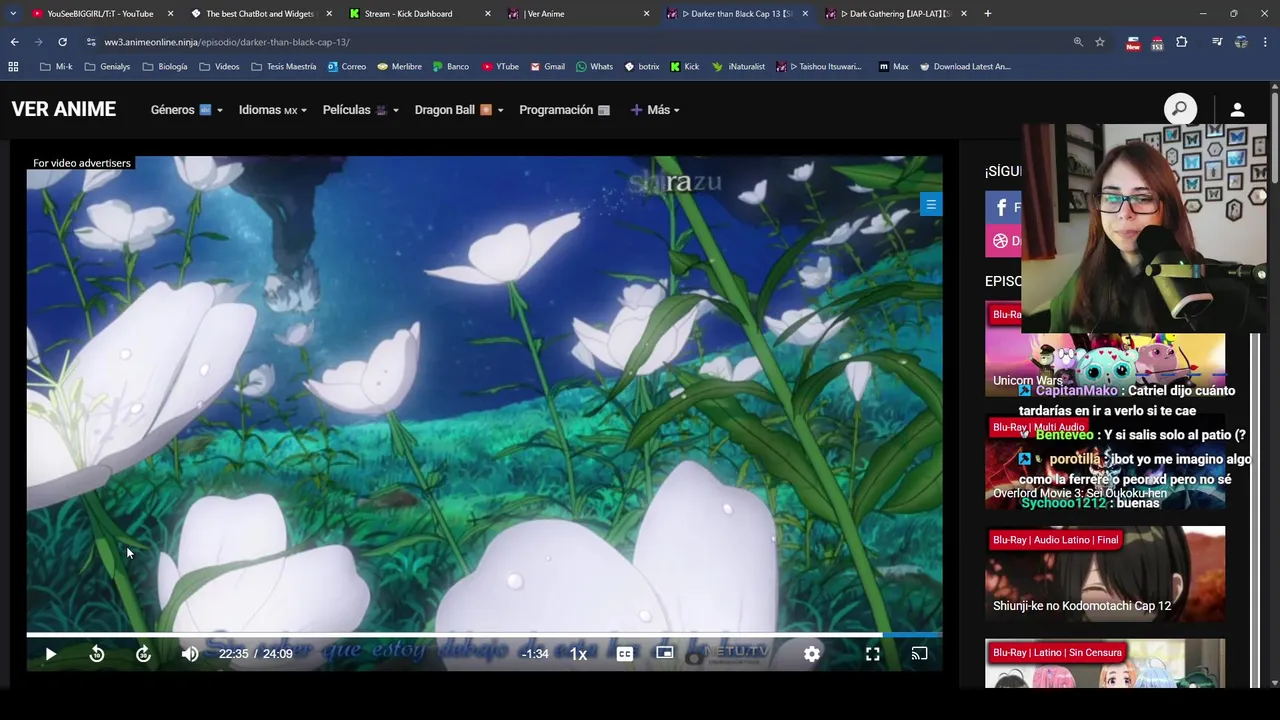Open the Correo bookmark
Image resolution: width=1280 pixels, height=720 pixels.
pyautogui.click(x=347, y=67)
